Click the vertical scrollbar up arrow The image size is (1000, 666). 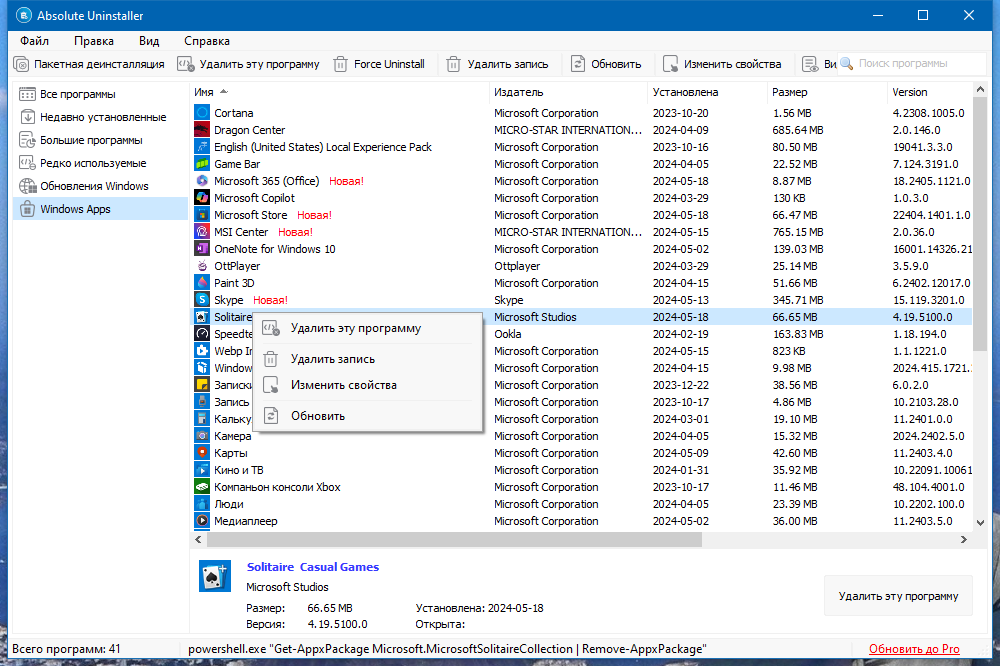click(980, 90)
